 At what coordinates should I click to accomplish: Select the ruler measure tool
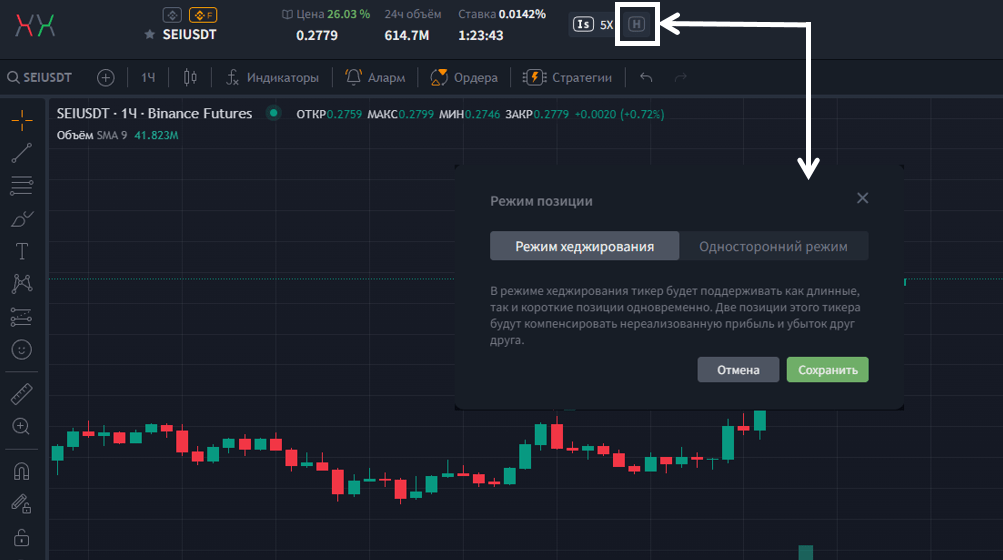click(22, 394)
